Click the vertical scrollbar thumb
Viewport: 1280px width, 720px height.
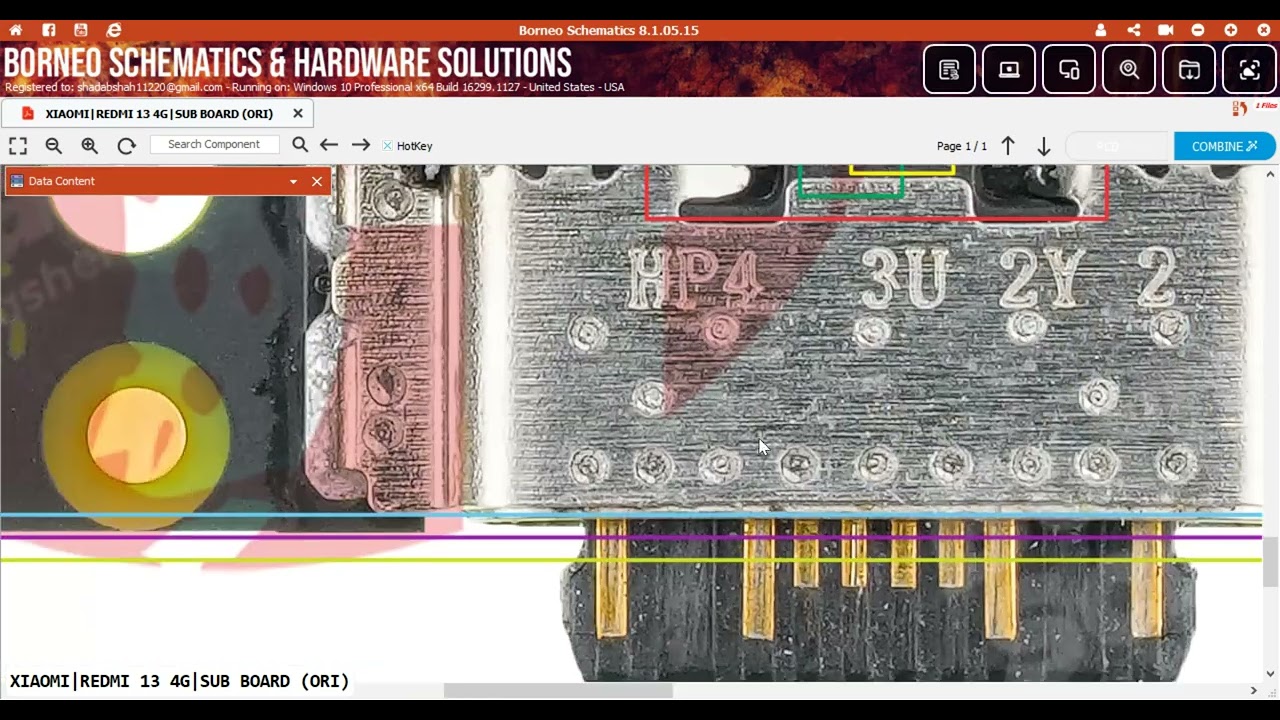tap(1270, 561)
